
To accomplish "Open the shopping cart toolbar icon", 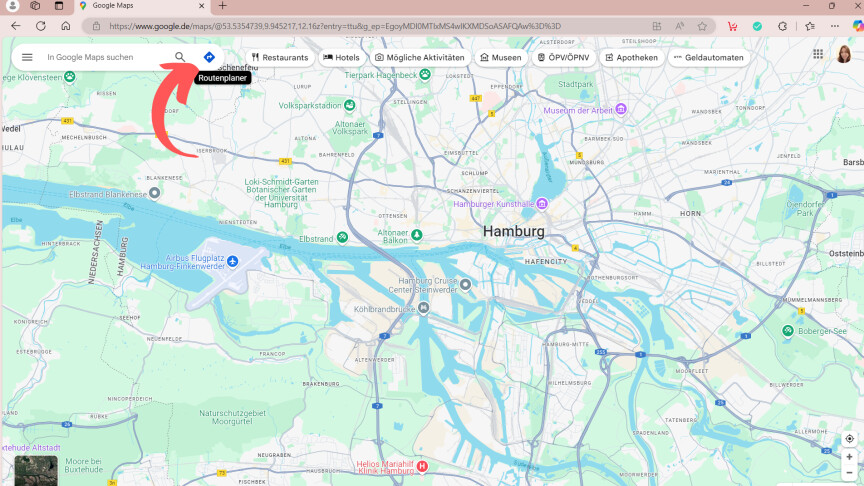I will point(732,26).
